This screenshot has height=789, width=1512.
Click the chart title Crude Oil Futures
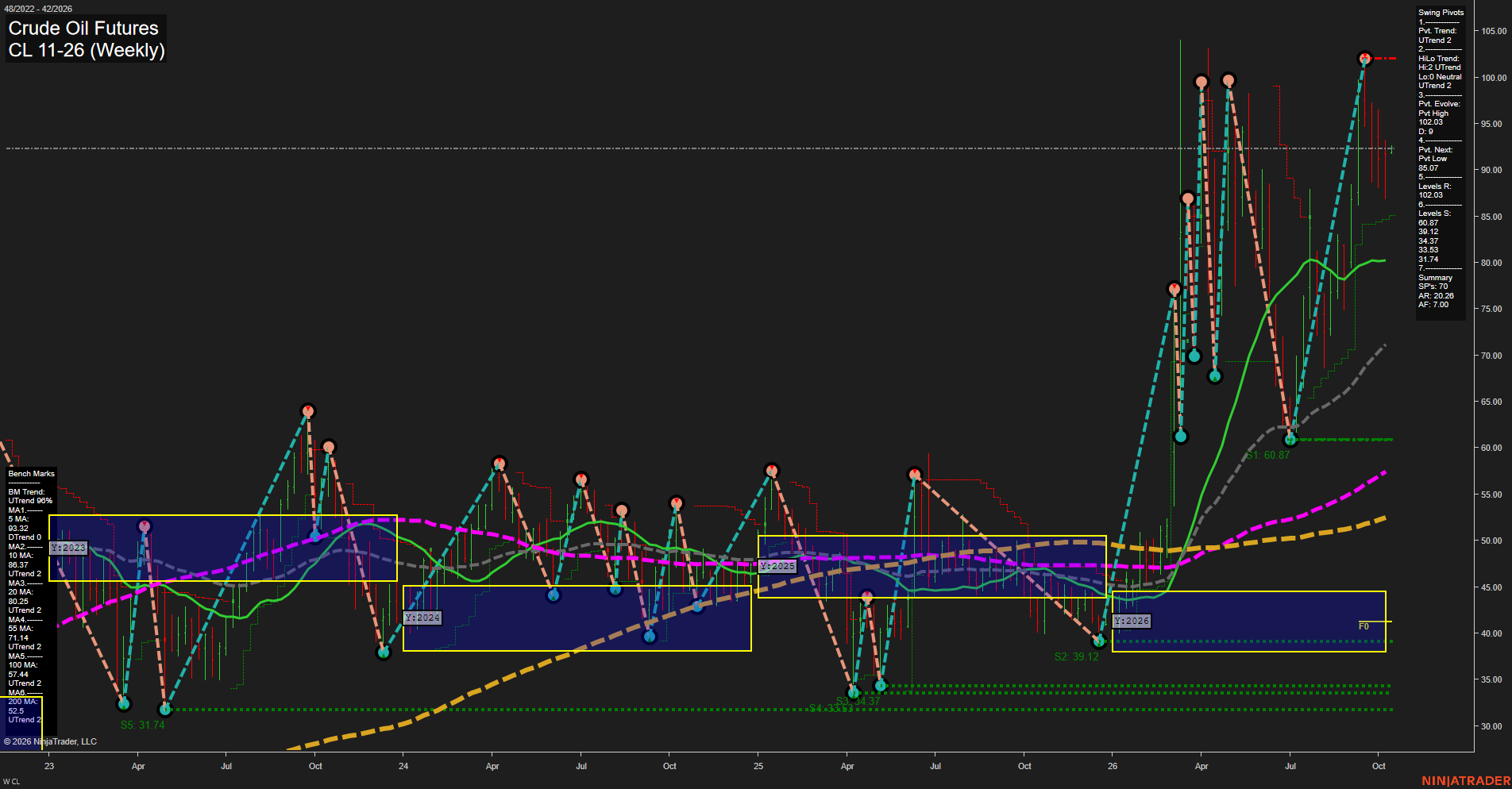tap(83, 28)
